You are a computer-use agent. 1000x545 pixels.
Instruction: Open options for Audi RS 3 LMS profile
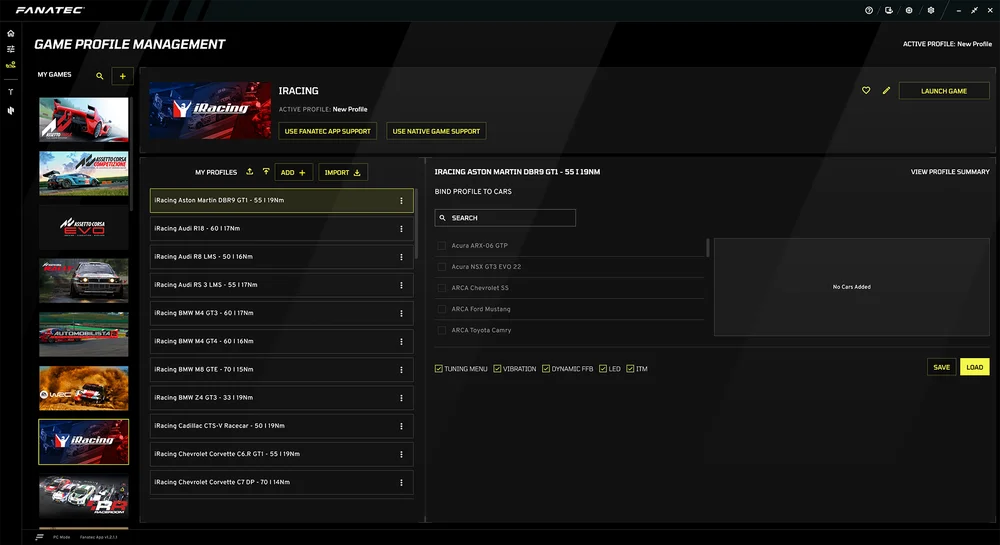(x=401, y=285)
